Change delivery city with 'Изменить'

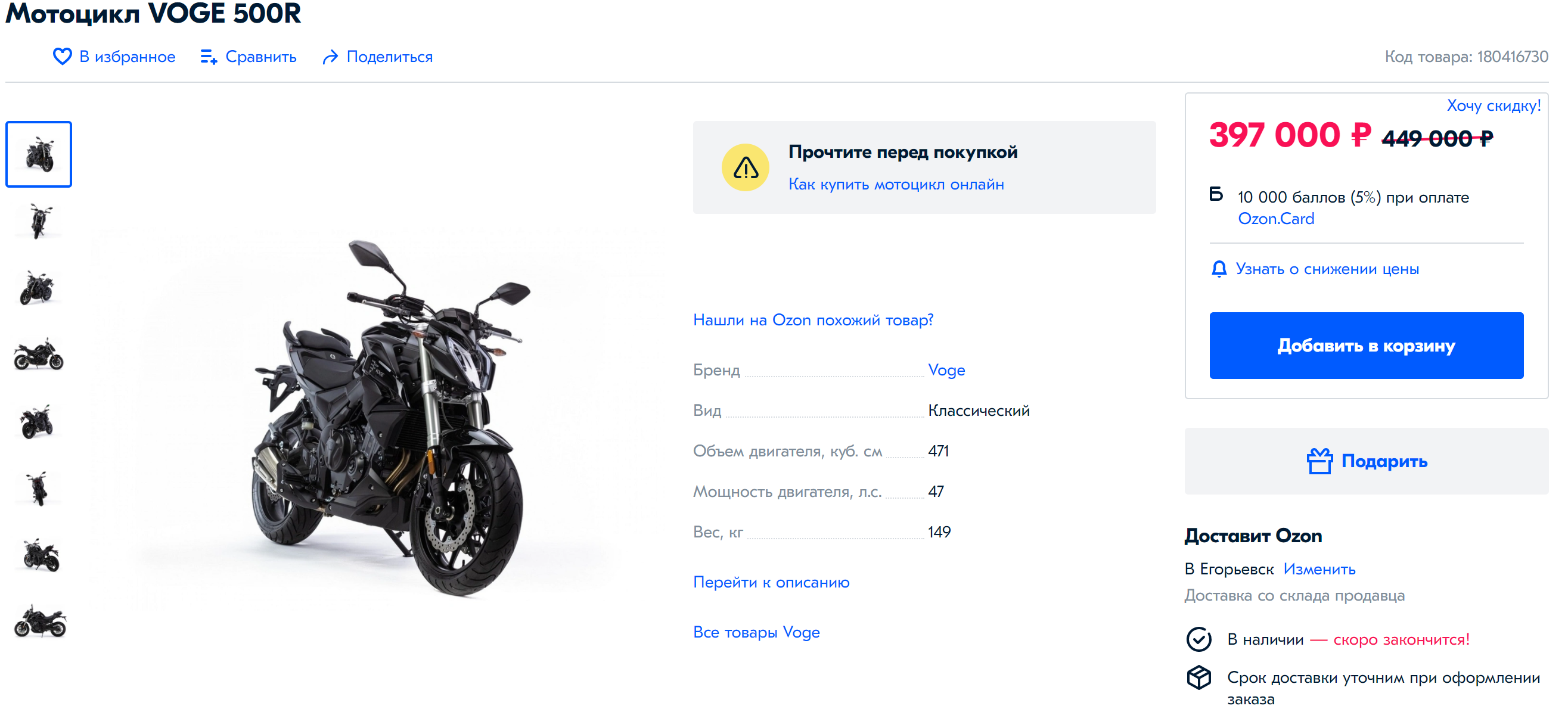(1318, 569)
